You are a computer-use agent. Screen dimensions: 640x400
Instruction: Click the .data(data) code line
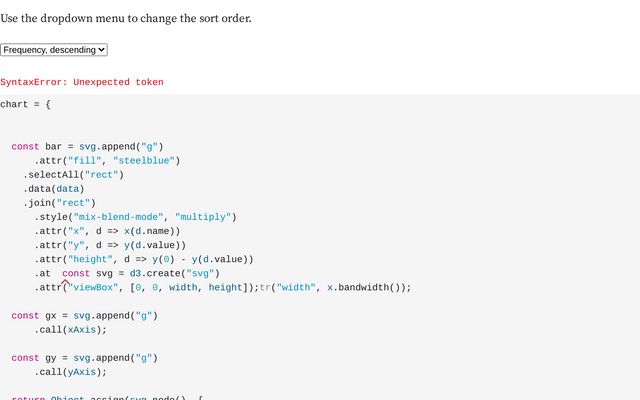click(54, 188)
